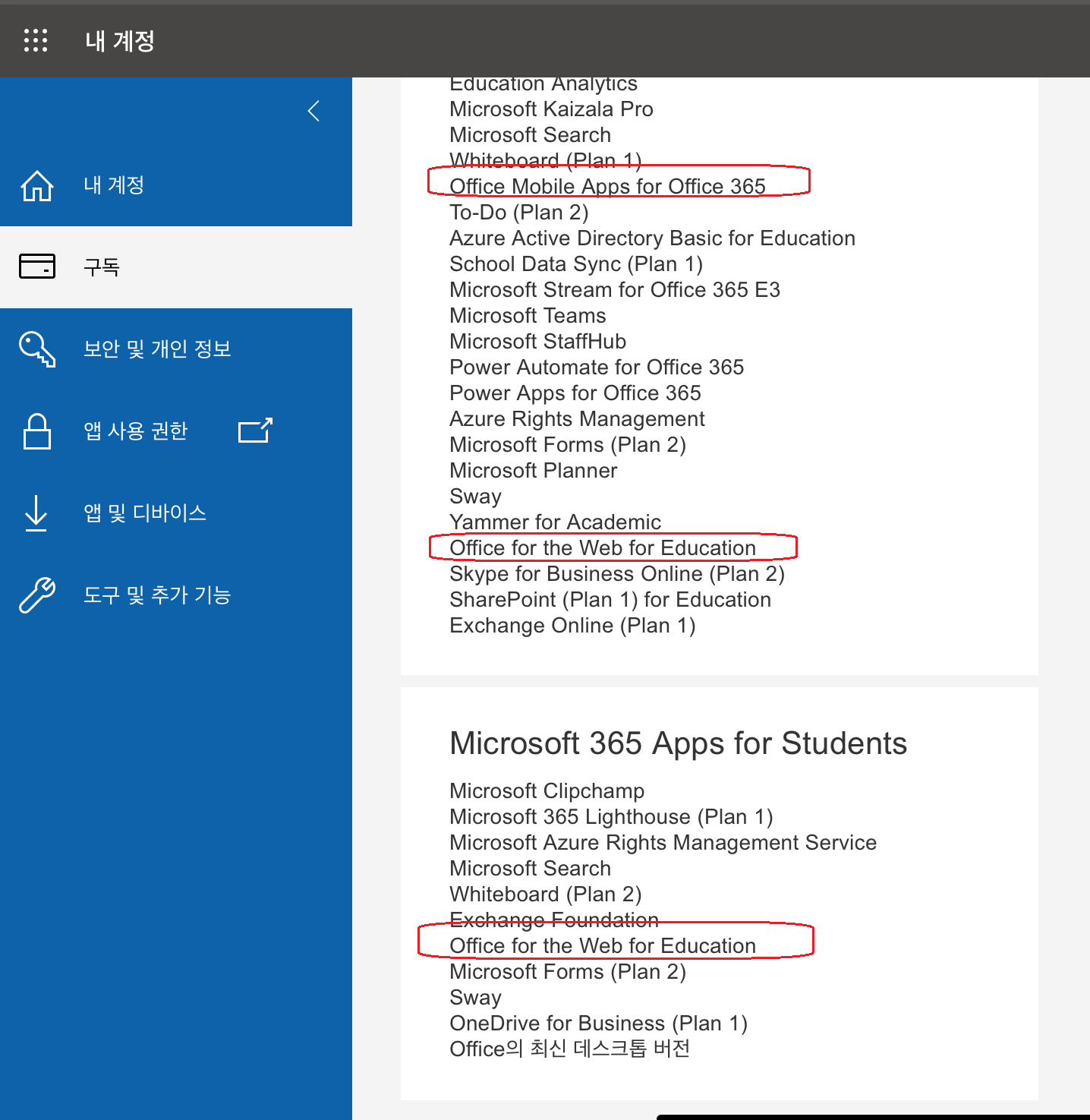Viewport: 1090px width, 1120px height.
Task: Click Microsoft Teams in the license list
Action: click(528, 315)
